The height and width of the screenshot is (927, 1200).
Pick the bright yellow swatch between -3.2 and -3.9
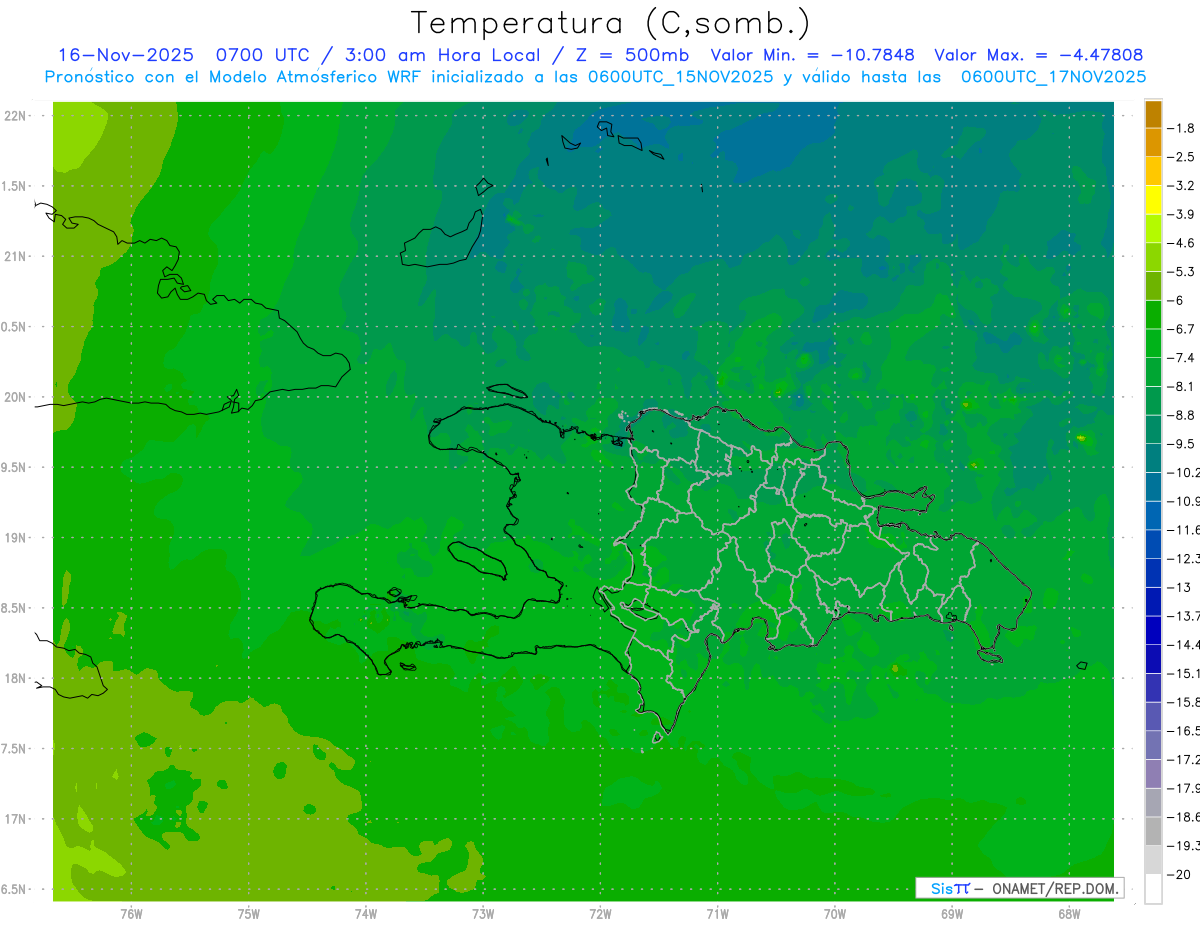point(1153,200)
